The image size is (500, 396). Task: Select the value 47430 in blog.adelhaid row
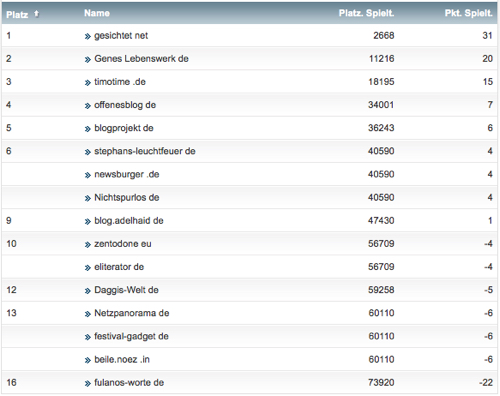pos(381,221)
